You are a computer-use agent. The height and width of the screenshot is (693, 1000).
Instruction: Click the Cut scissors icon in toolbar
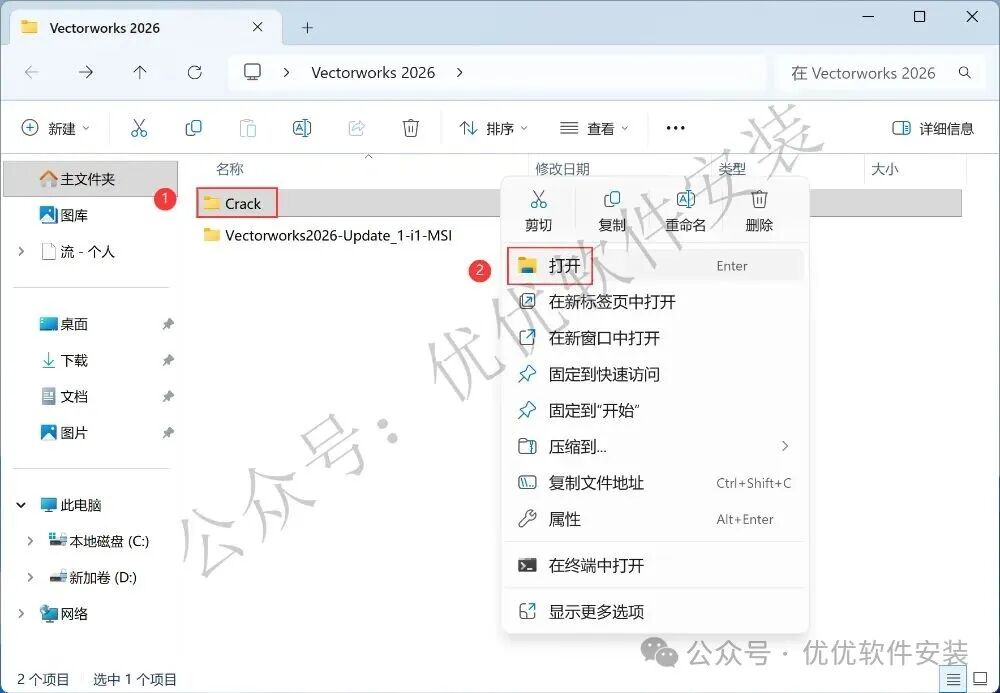[138, 128]
